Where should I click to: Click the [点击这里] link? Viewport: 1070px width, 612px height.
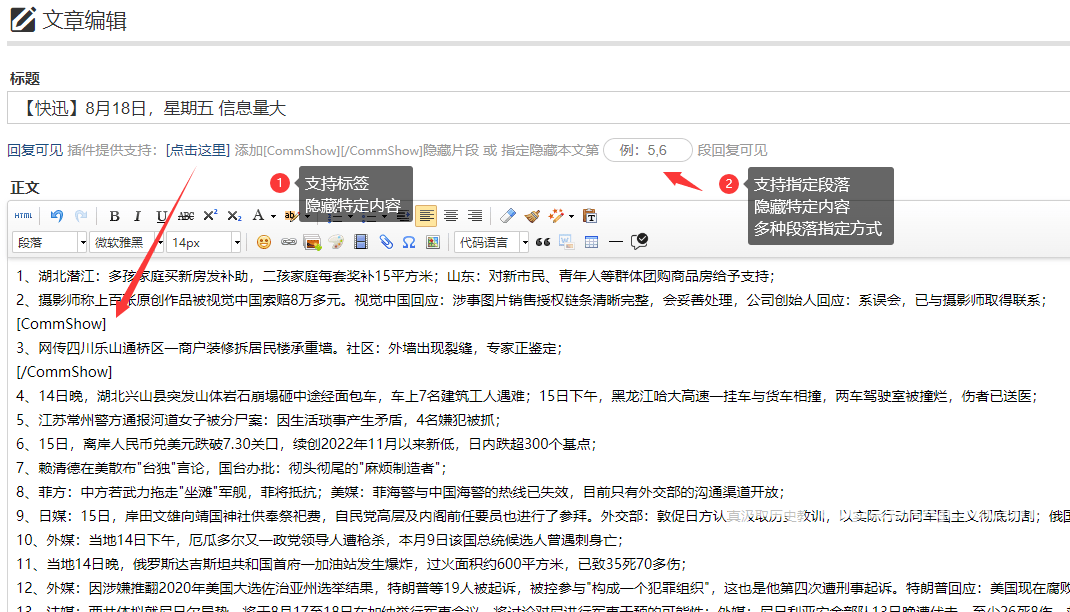coord(198,150)
